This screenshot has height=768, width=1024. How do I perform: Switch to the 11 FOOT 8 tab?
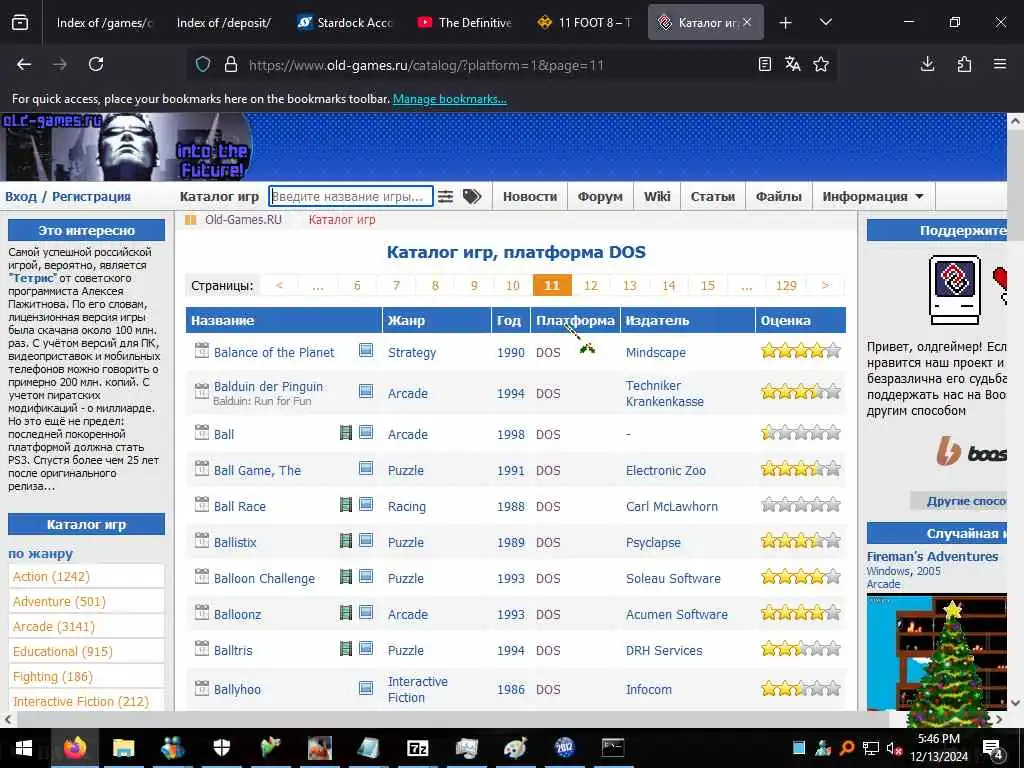coord(584,23)
